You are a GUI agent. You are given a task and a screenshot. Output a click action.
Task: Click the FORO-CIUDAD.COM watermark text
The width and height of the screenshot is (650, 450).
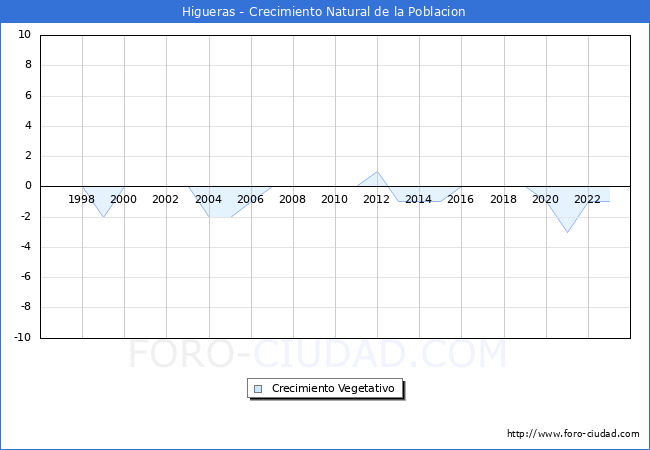coord(318,354)
